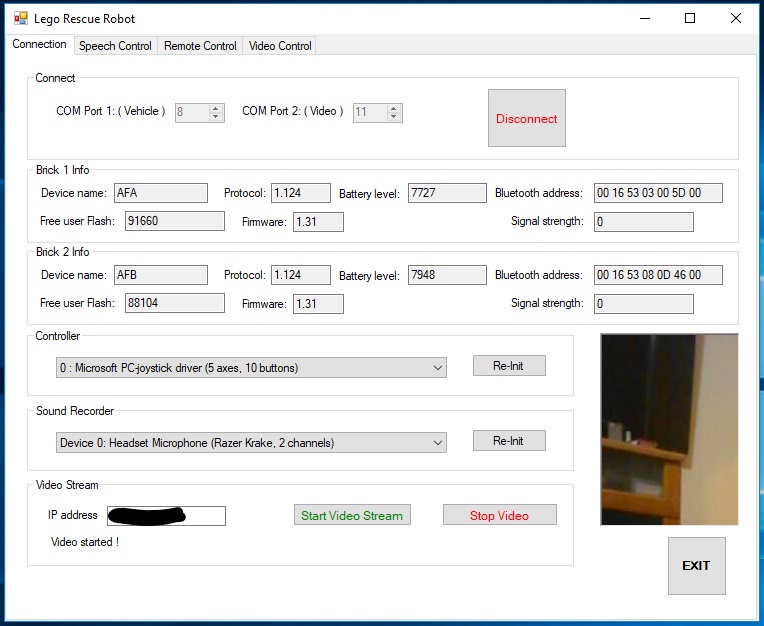Click the Brick 2 Free user Flash field
The width and height of the screenshot is (764, 626).
click(174, 303)
